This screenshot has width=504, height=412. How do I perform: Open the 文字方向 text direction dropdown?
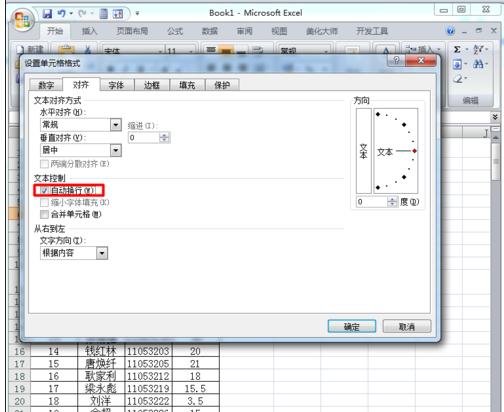click(x=102, y=253)
